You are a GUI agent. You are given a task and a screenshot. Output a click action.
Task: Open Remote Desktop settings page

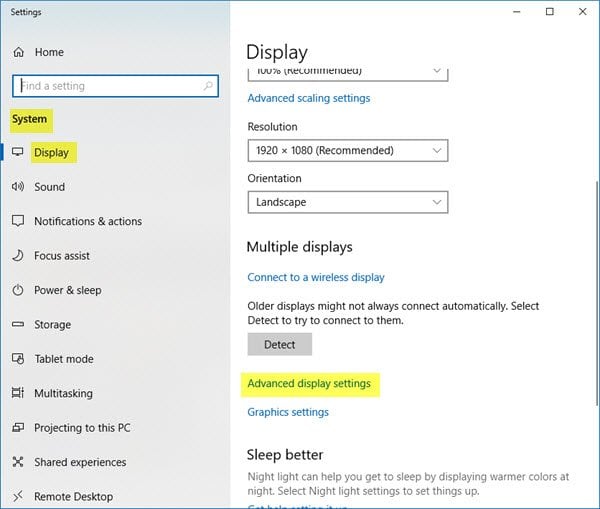[73, 496]
